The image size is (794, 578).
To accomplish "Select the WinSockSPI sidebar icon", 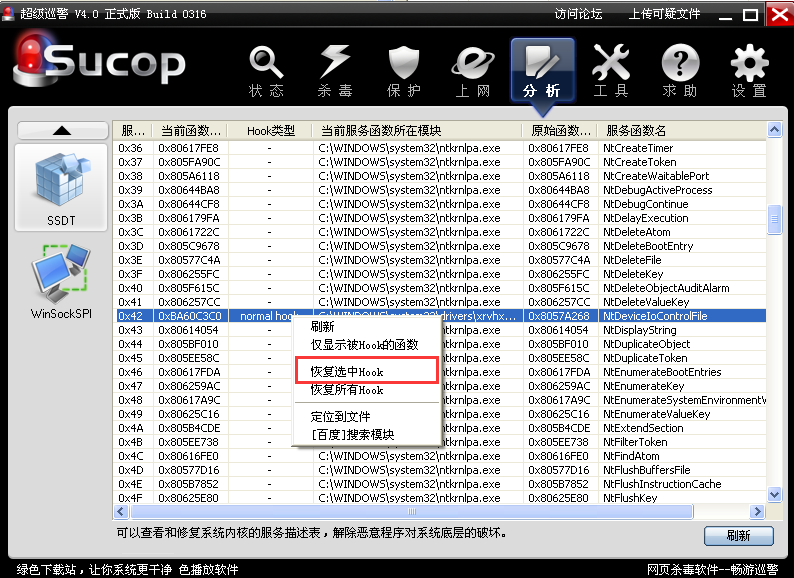I will [60, 283].
